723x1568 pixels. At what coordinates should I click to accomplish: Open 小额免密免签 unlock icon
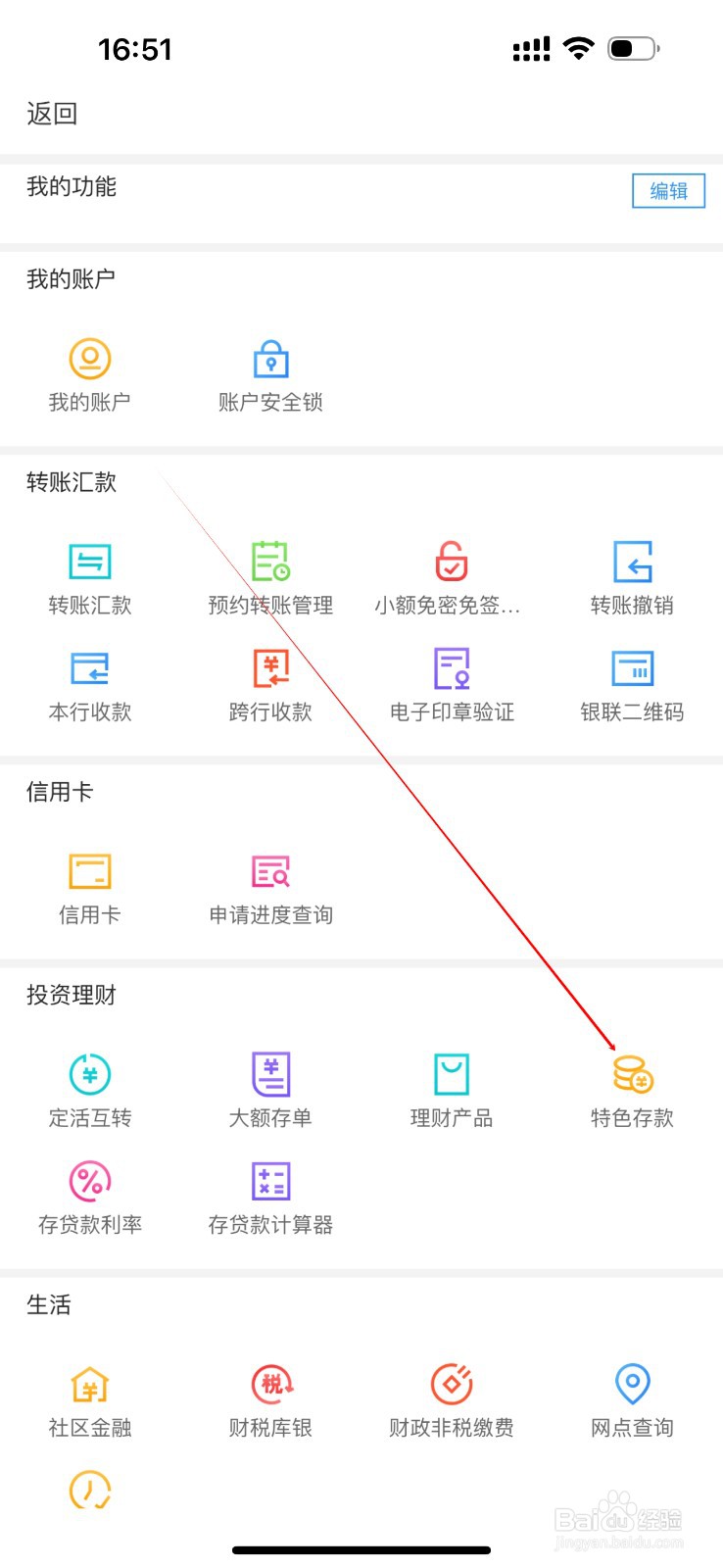point(452,562)
